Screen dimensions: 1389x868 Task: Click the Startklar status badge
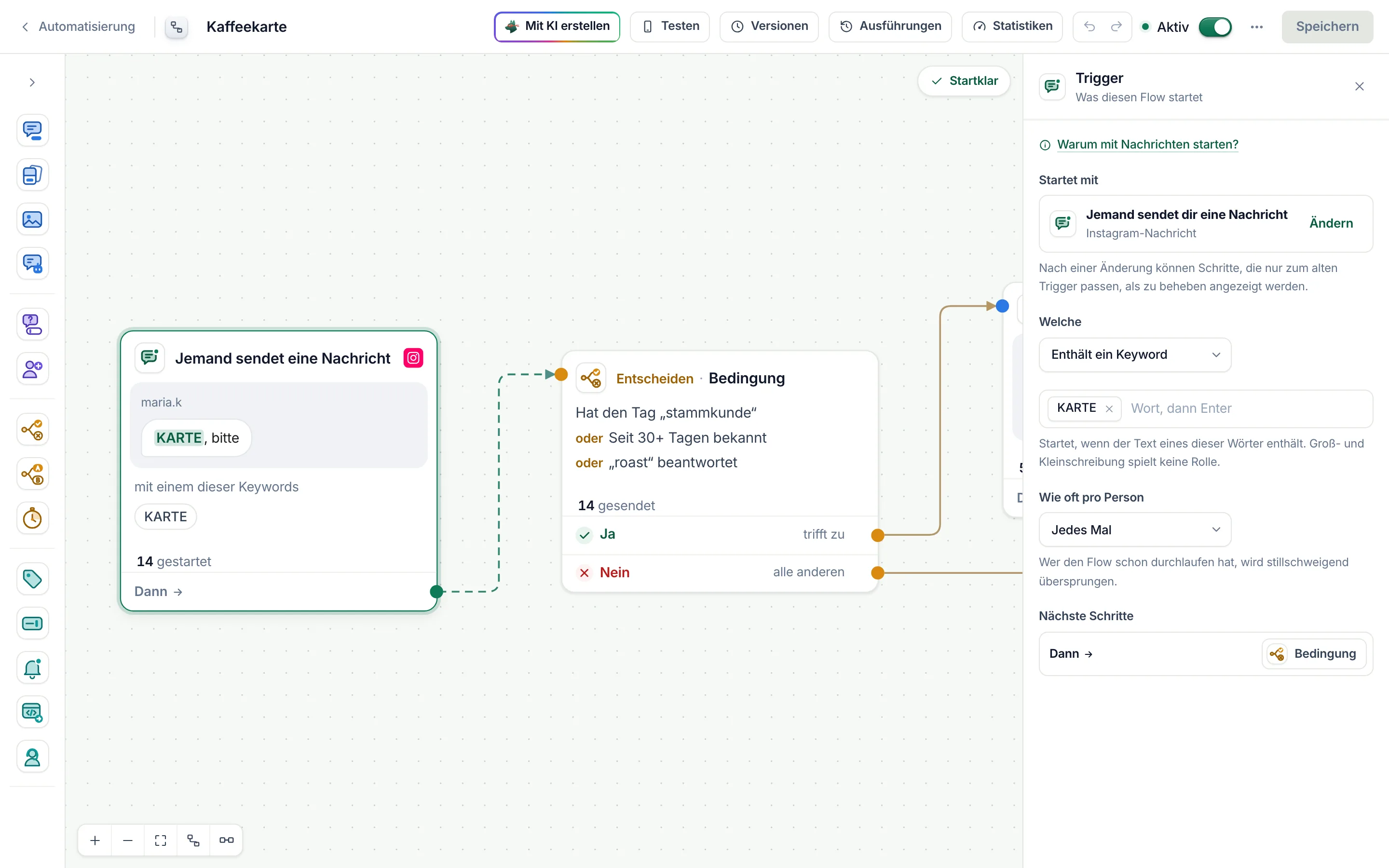pos(964,81)
